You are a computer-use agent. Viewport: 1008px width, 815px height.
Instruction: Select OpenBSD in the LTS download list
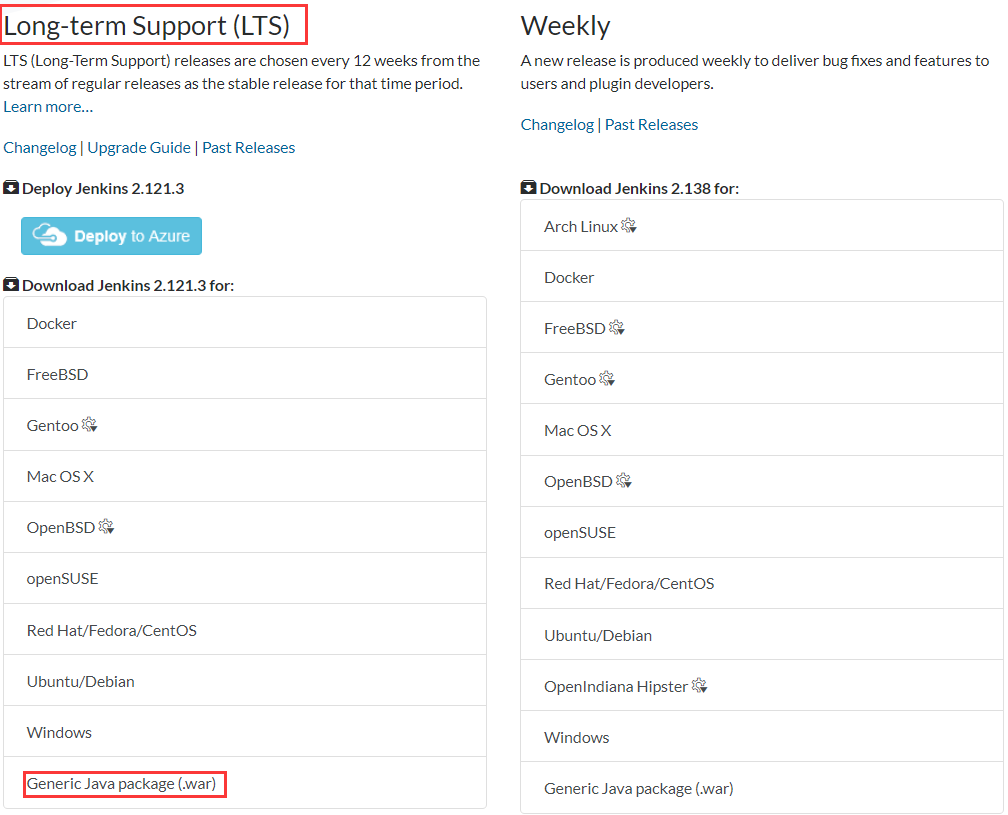[x=244, y=527]
